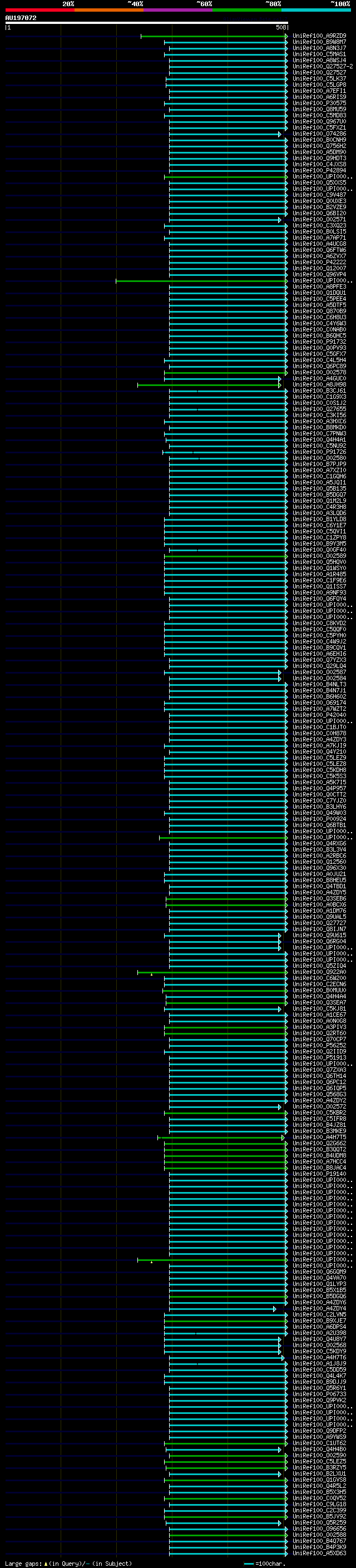The height and width of the screenshot is (1568, 356).
Task: Open hit UniRef100_A8WSJ4
Action: click(319, 60)
